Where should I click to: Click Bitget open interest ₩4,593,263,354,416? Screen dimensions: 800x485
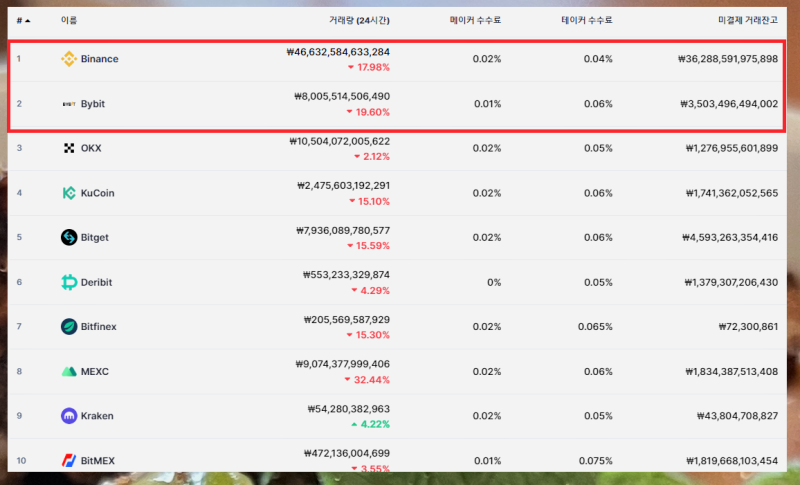pos(730,237)
